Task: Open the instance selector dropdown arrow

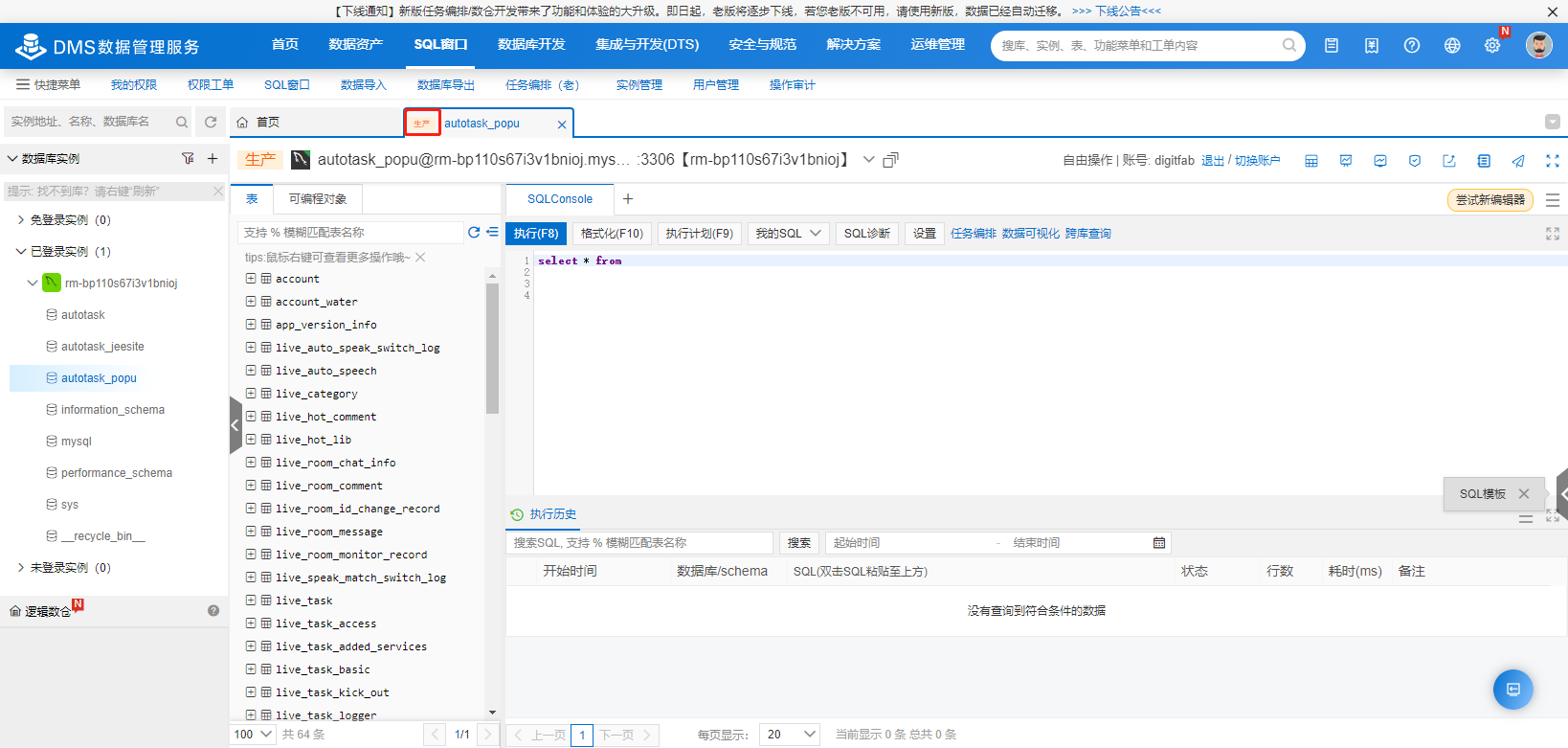Action: pos(868,160)
